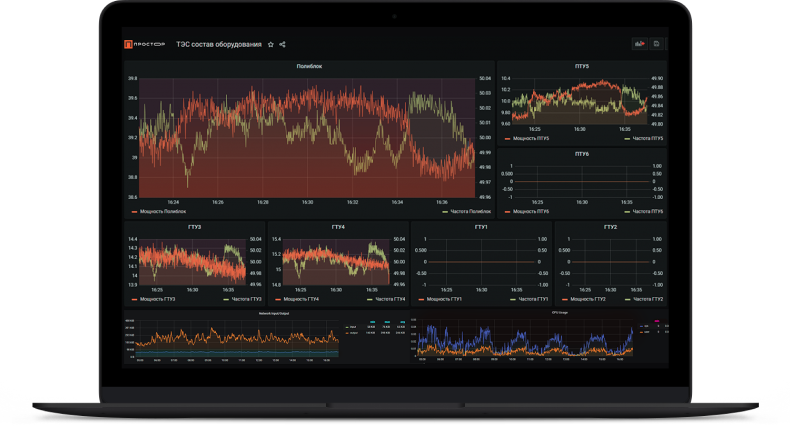Open the Полиблок panel title menu
This screenshot has width=790, height=427.
coord(309,67)
